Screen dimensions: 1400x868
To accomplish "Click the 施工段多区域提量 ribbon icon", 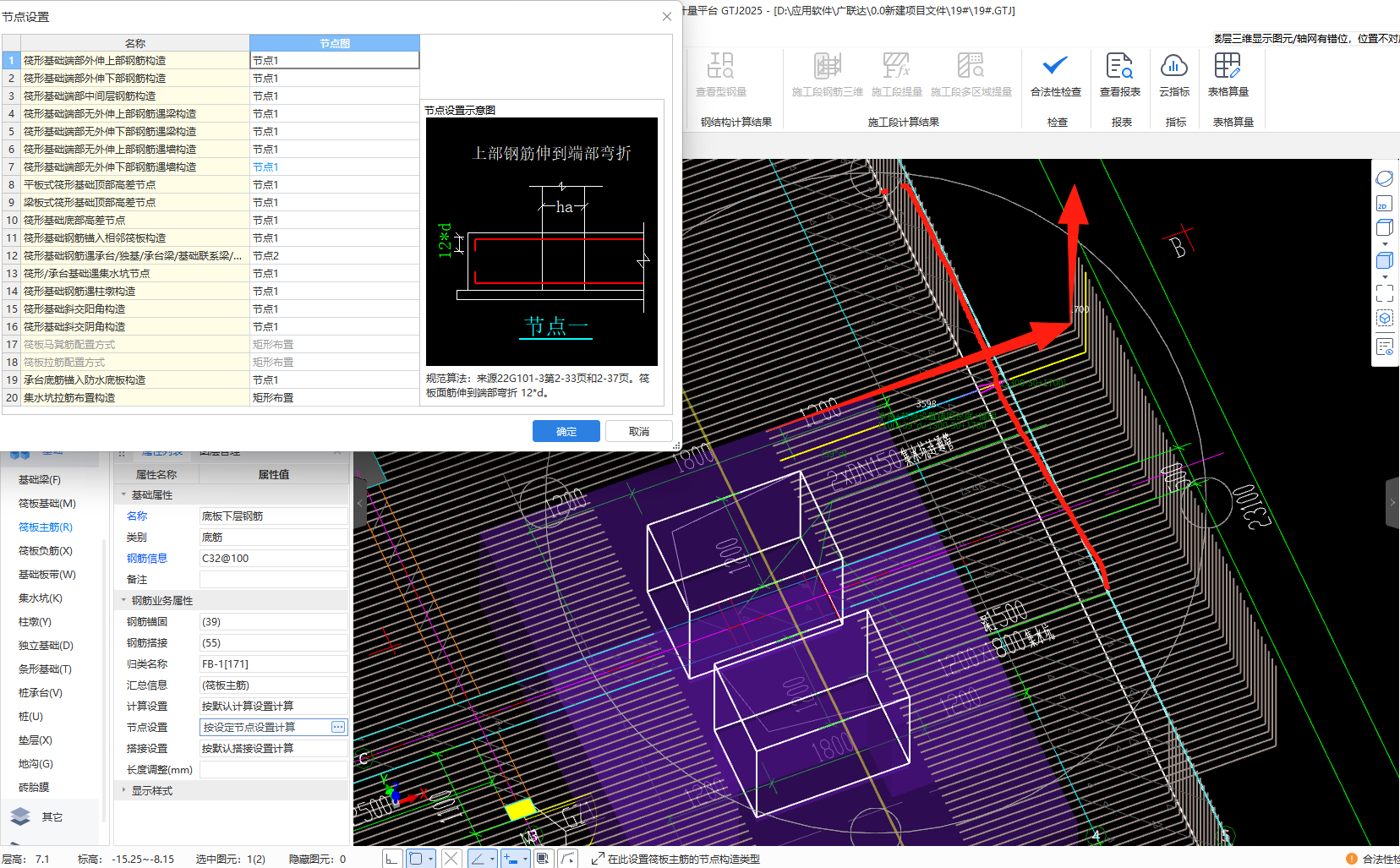I will [971, 66].
